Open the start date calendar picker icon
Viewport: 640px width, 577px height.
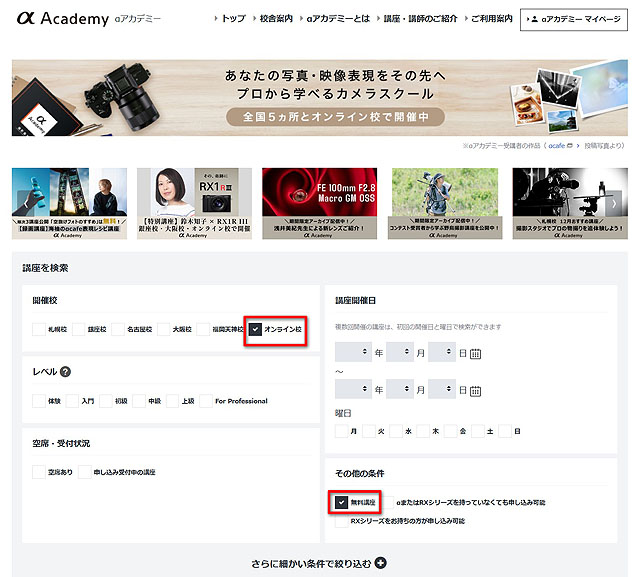pyautogui.click(x=475, y=353)
